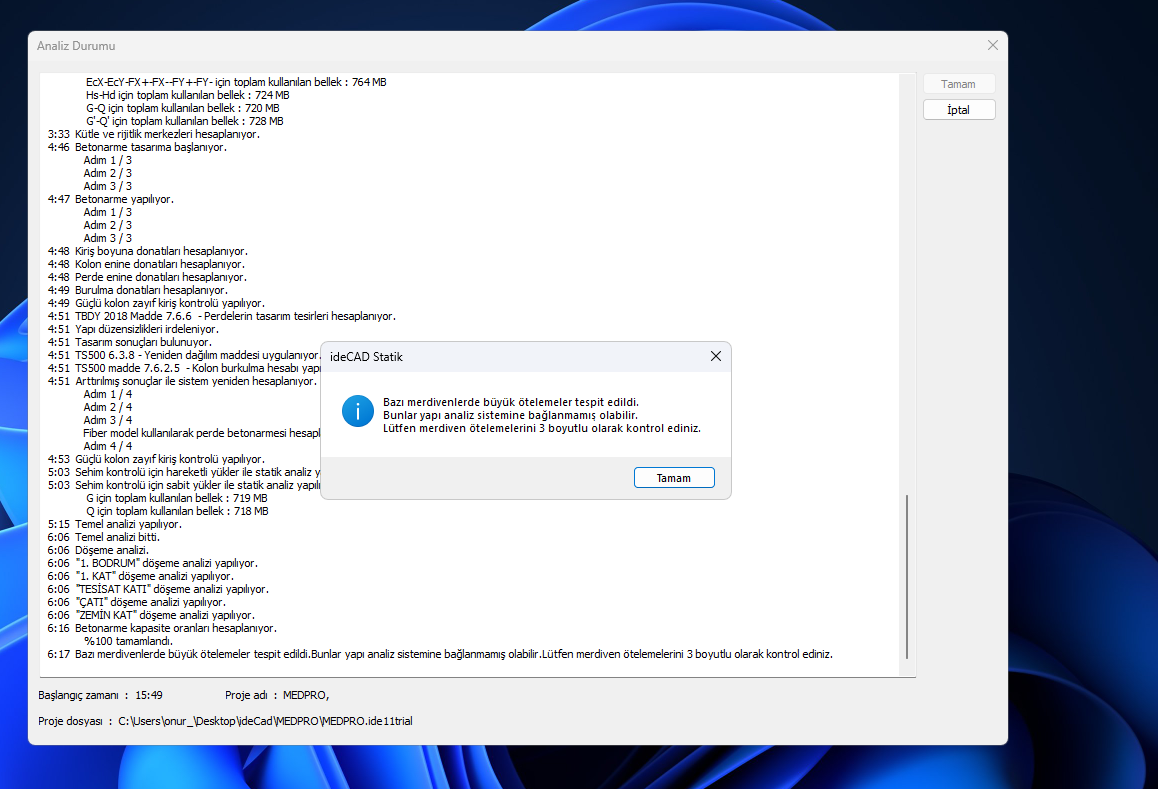This screenshot has width=1158, height=789.
Task: Click the merdiven warning text in the dialog
Action: [x=541, y=414]
